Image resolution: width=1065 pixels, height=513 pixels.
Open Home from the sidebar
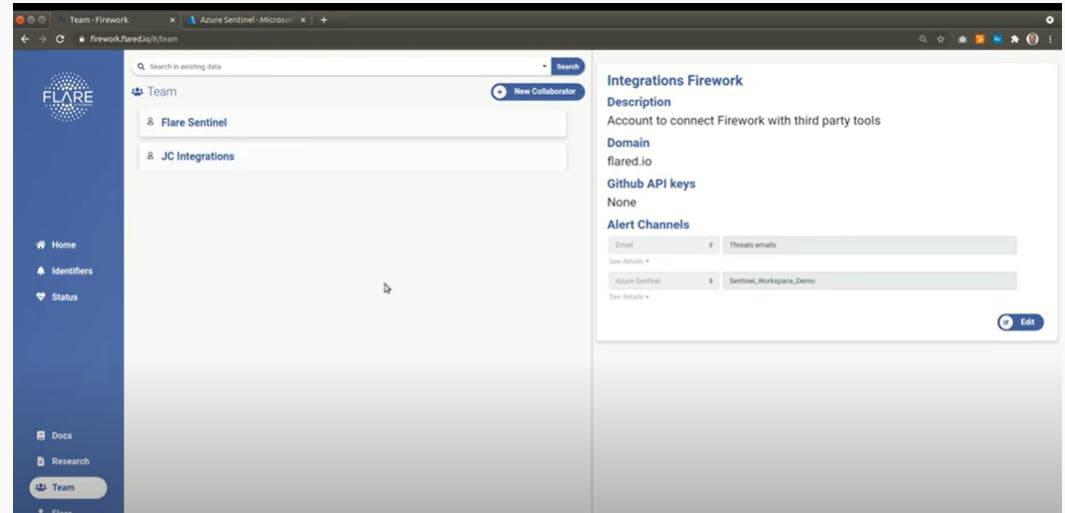pyautogui.click(x=56, y=245)
